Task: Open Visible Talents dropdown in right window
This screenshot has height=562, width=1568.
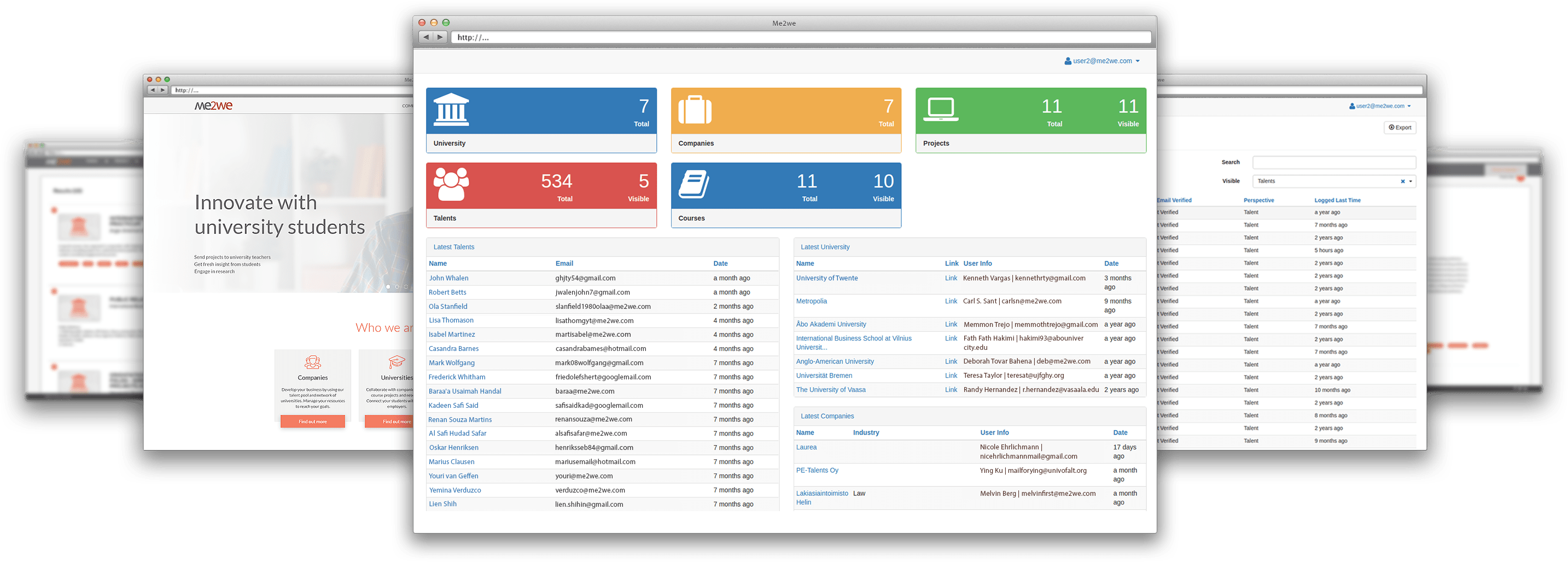Action: coord(1334,182)
